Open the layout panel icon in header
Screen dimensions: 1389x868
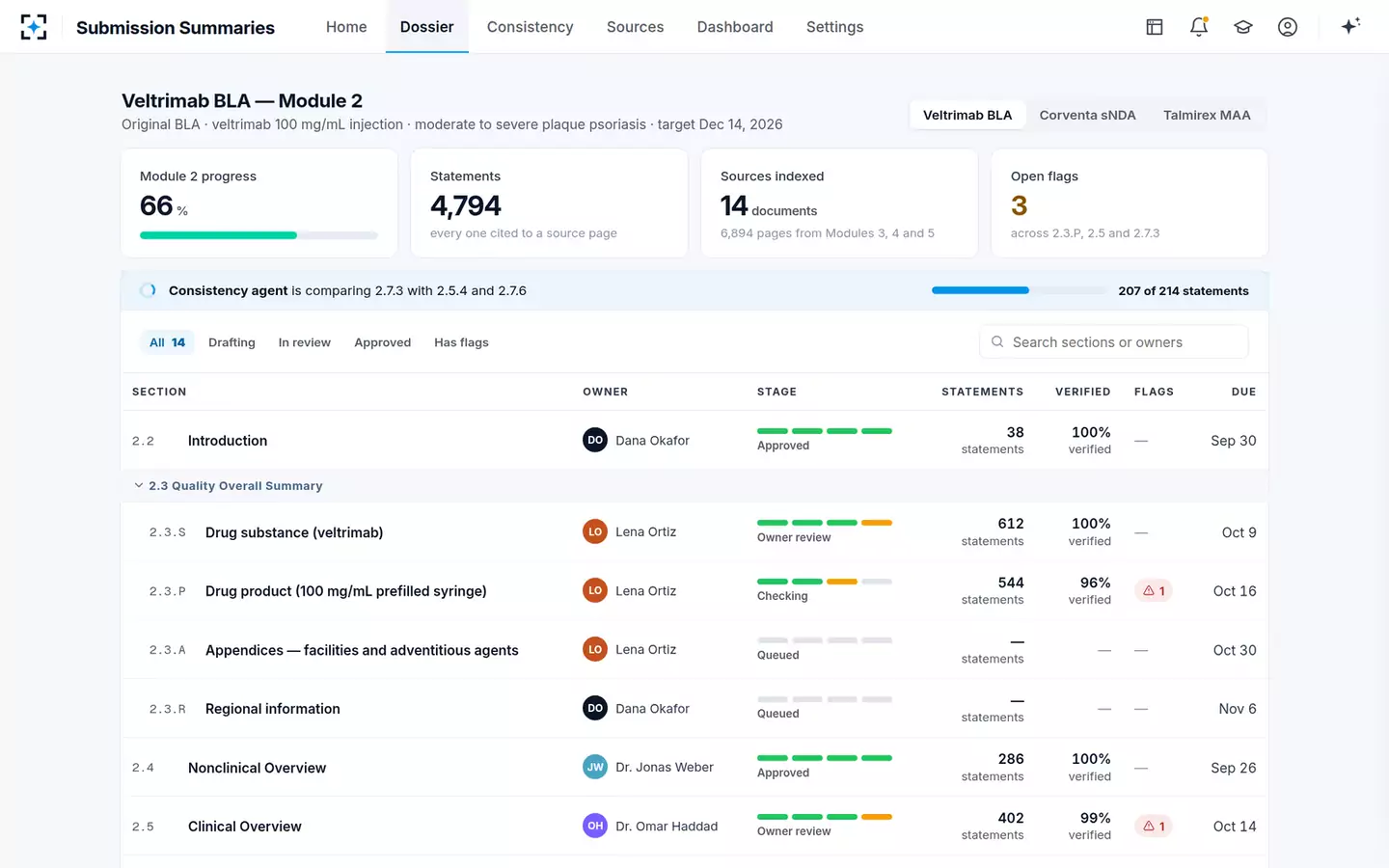[1155, 27]
